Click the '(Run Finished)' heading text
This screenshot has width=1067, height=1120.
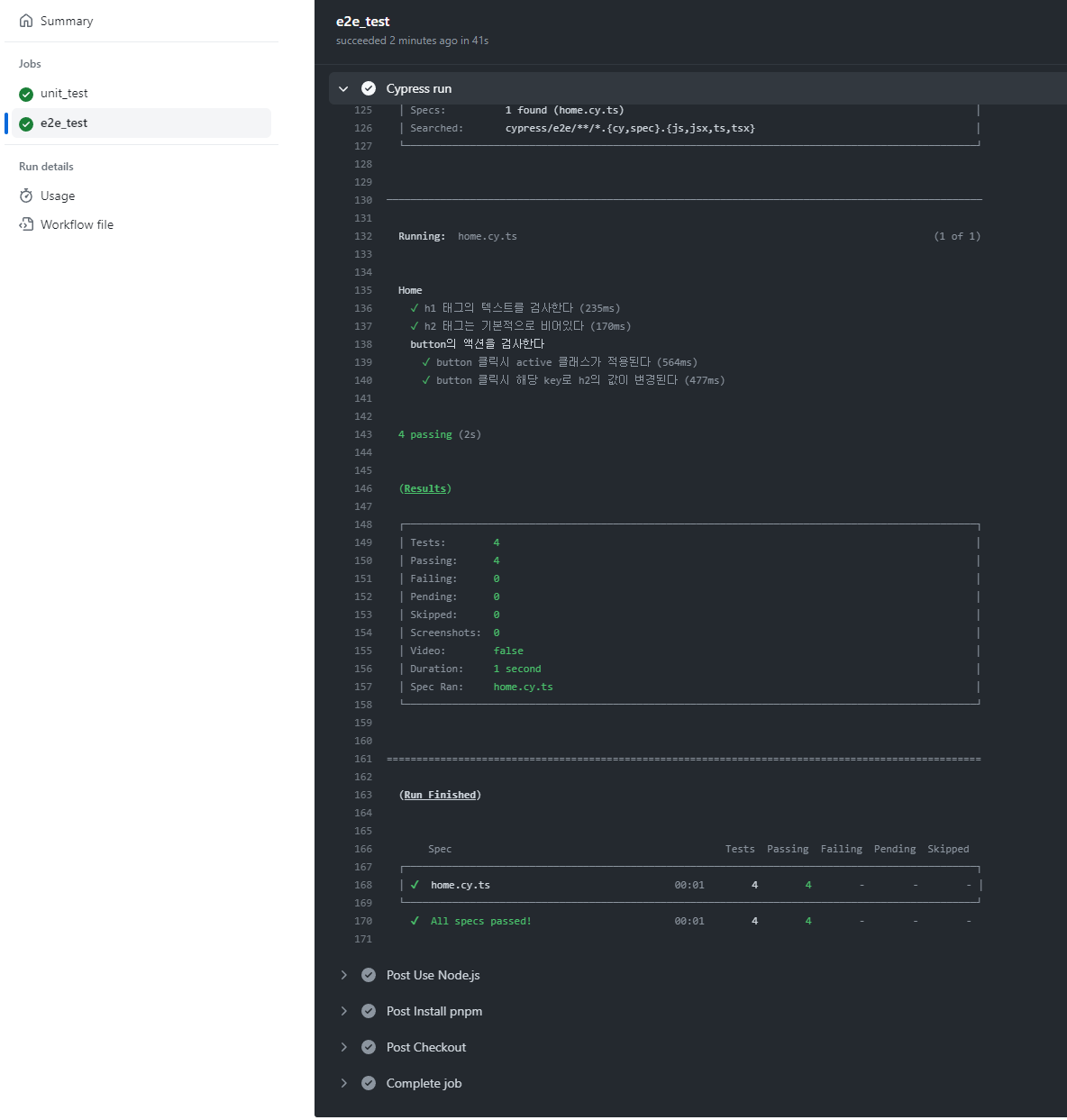tap(440, 795)
